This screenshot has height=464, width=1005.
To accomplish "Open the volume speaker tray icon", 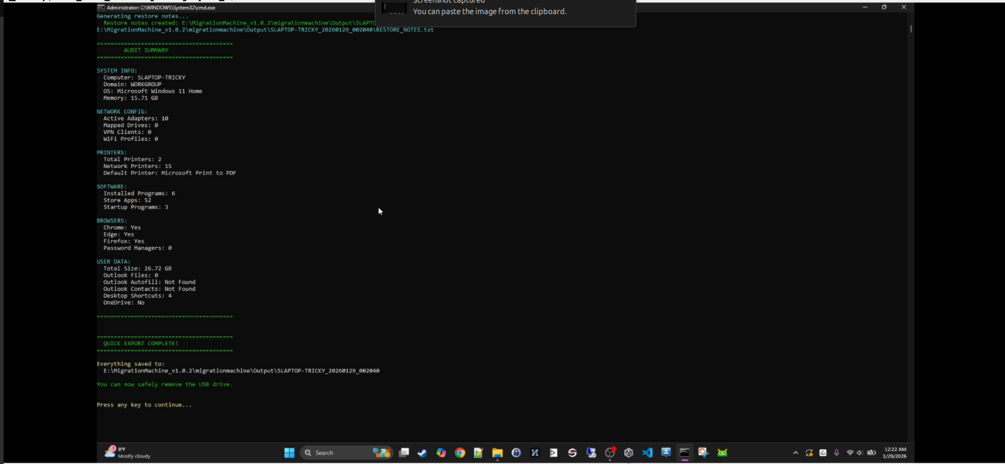I will (x=860, y=453).
